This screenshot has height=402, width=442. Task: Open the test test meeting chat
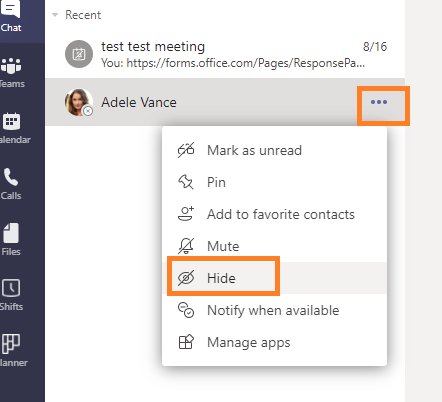225,54
